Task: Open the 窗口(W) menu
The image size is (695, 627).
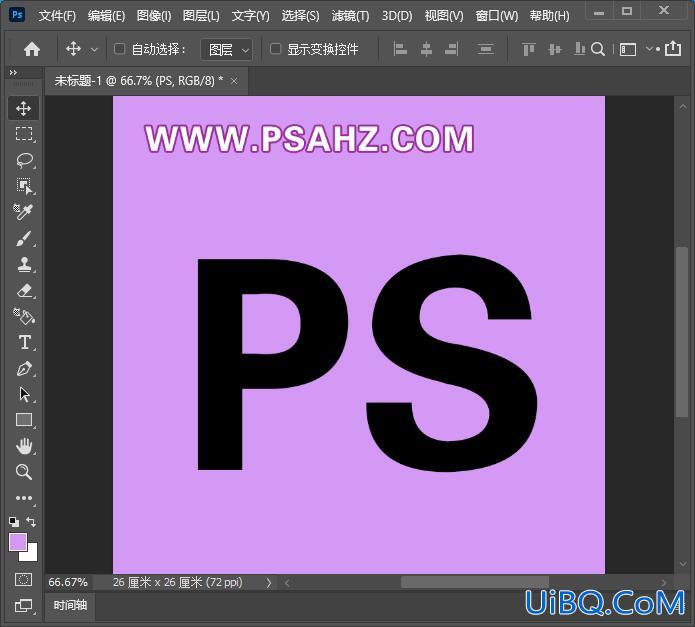Action: [496, 16]
